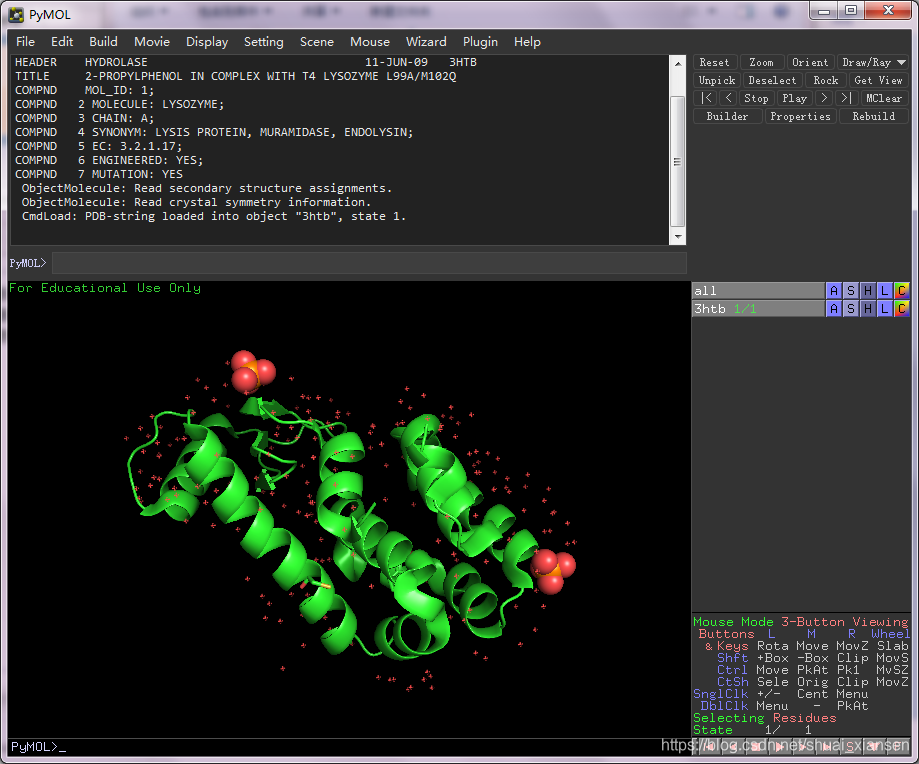919x764 pixels.
Task: Open the Help menu
Action: click(527, 42)
